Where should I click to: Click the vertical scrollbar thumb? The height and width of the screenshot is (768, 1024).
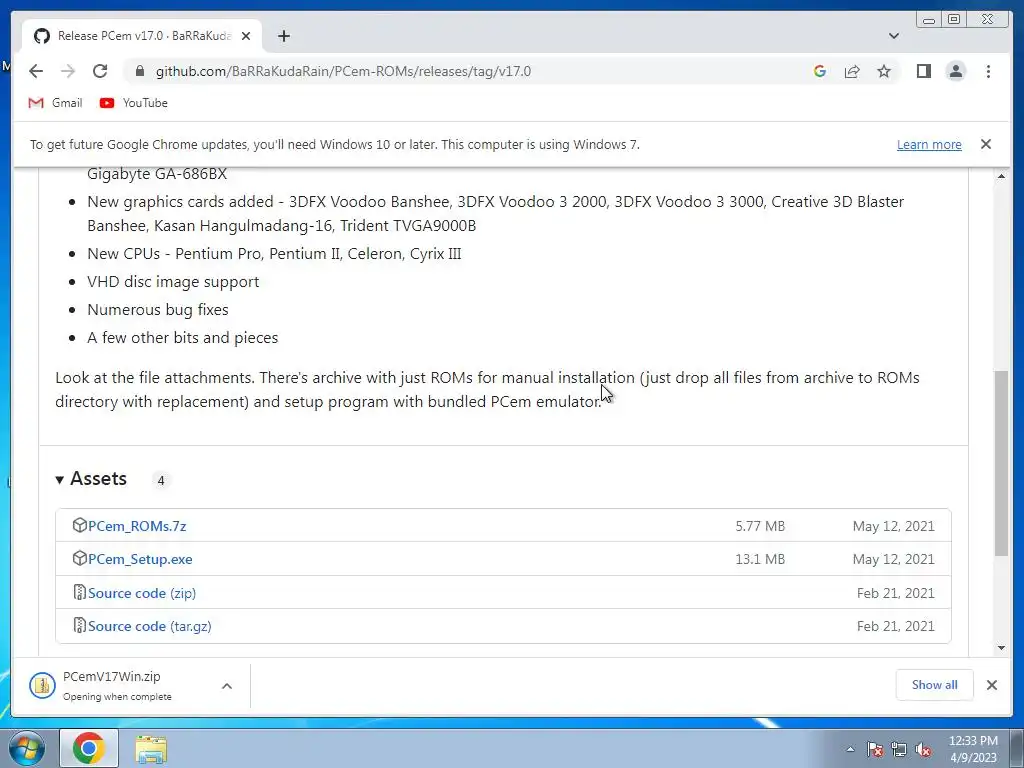1001,463
